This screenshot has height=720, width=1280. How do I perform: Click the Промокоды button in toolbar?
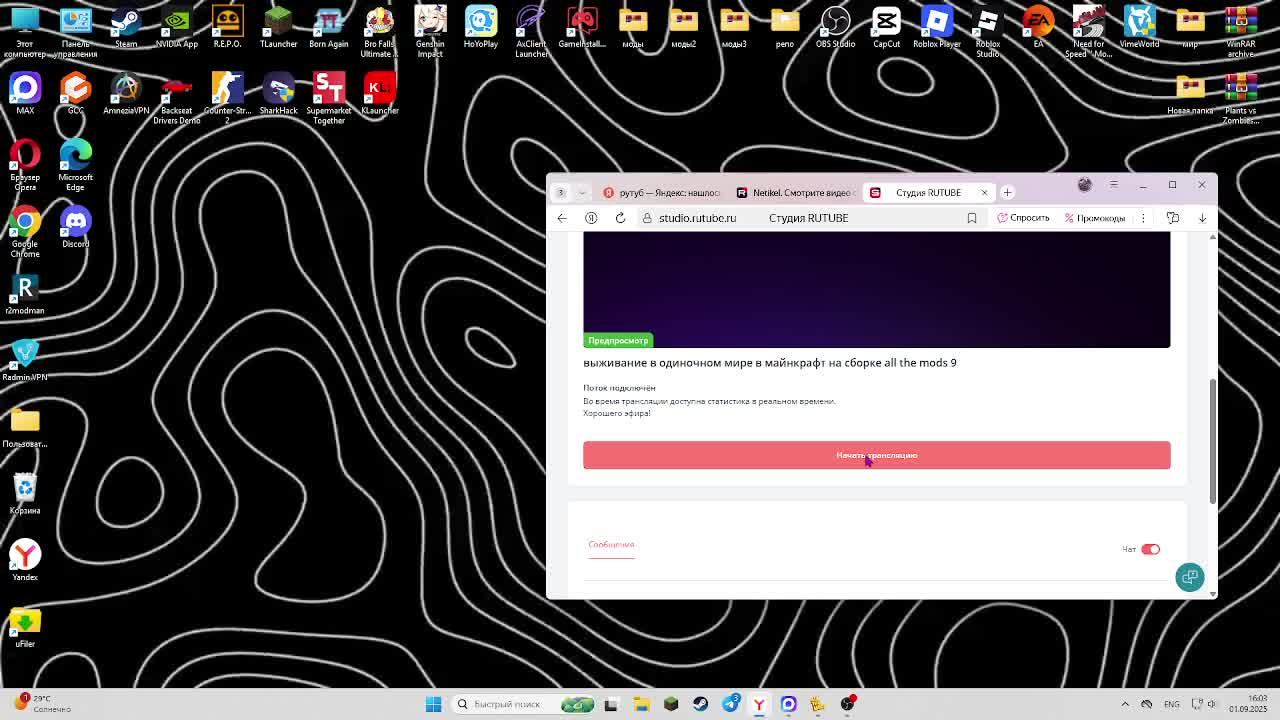click(1095, 218)
